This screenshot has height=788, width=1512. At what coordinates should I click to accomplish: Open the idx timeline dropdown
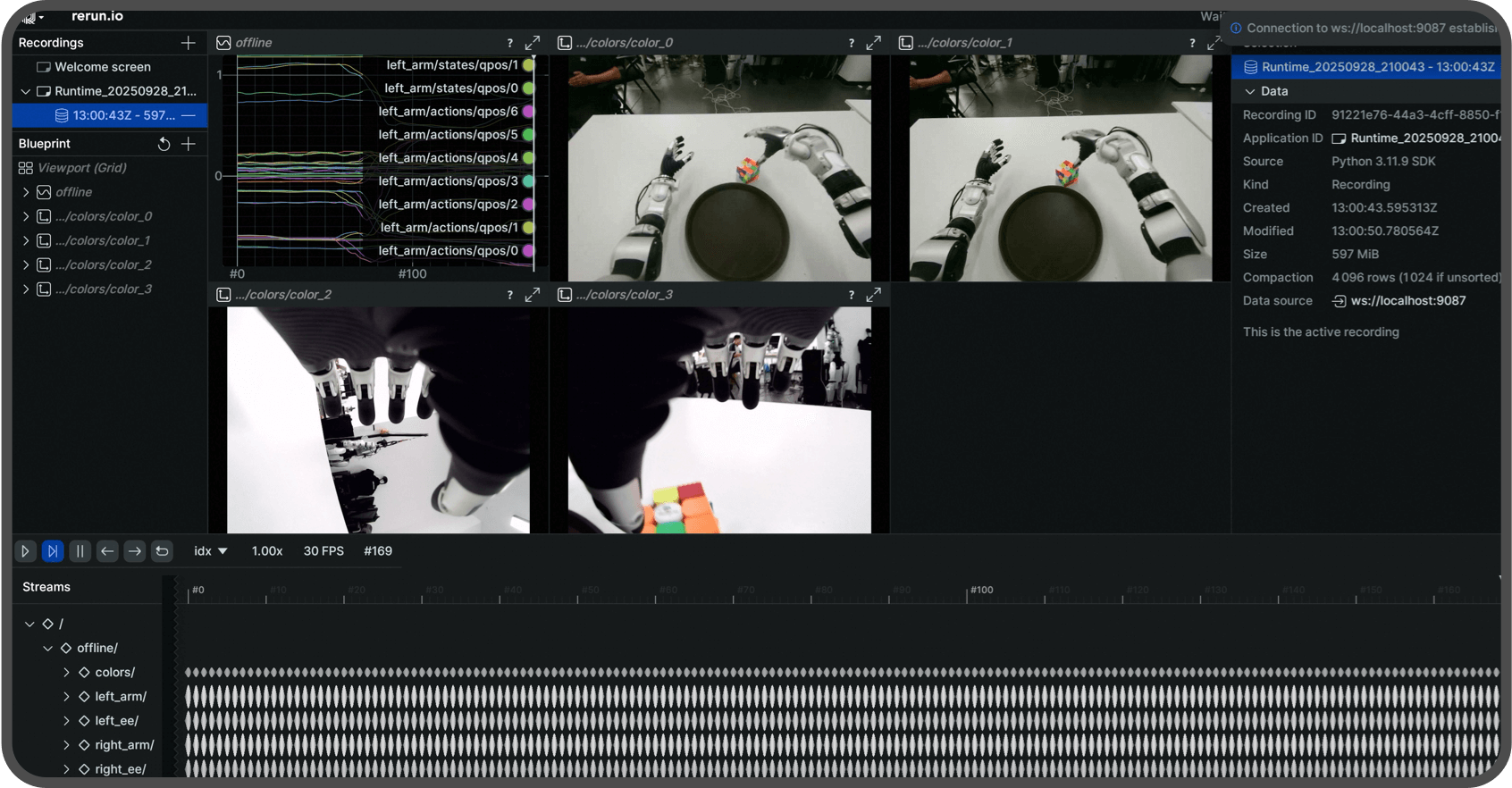pyautogui.click(x=211, y=551)
